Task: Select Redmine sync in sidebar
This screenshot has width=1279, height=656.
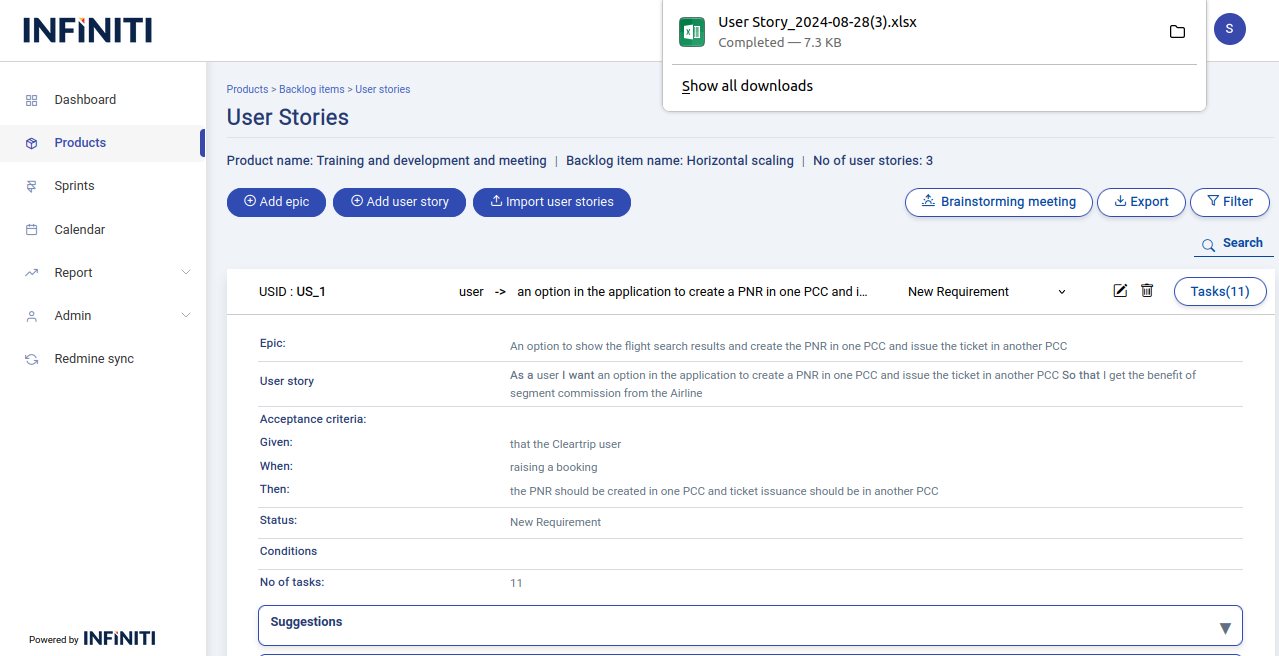Action: point(94,359)
